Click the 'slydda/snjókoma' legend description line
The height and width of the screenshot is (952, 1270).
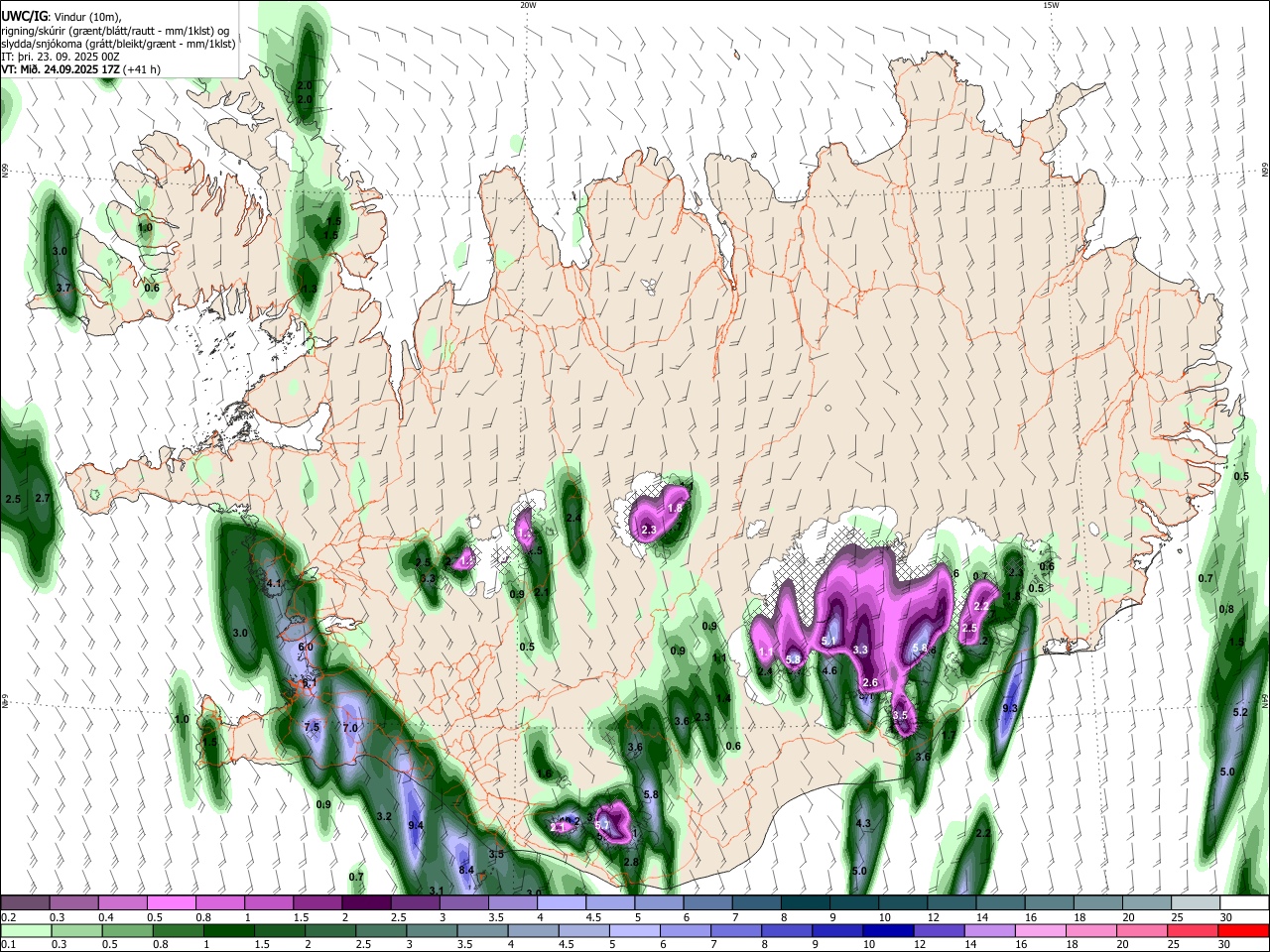click(x=119, y=44)
